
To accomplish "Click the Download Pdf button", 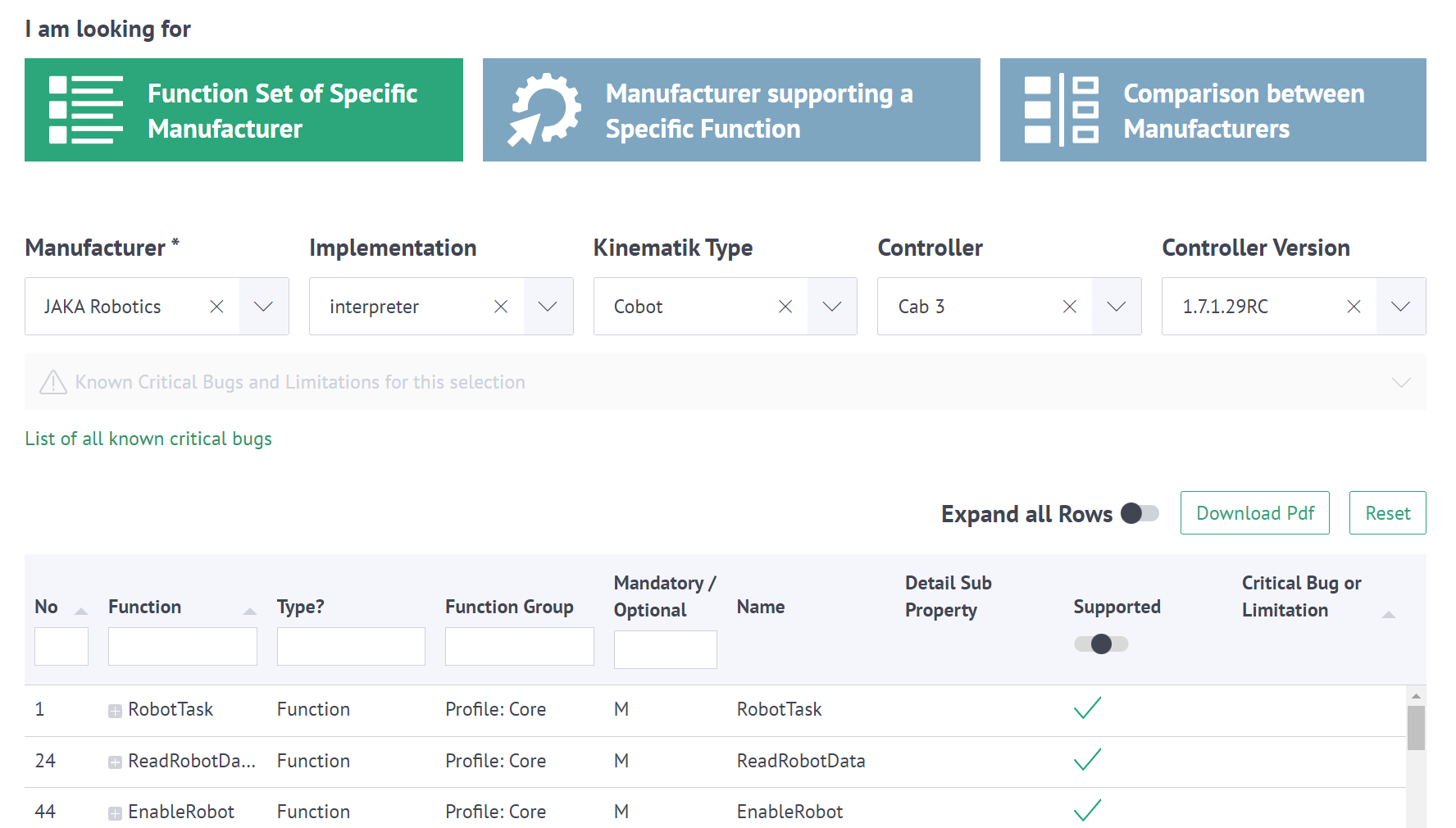I will [x=1254, y=513].
